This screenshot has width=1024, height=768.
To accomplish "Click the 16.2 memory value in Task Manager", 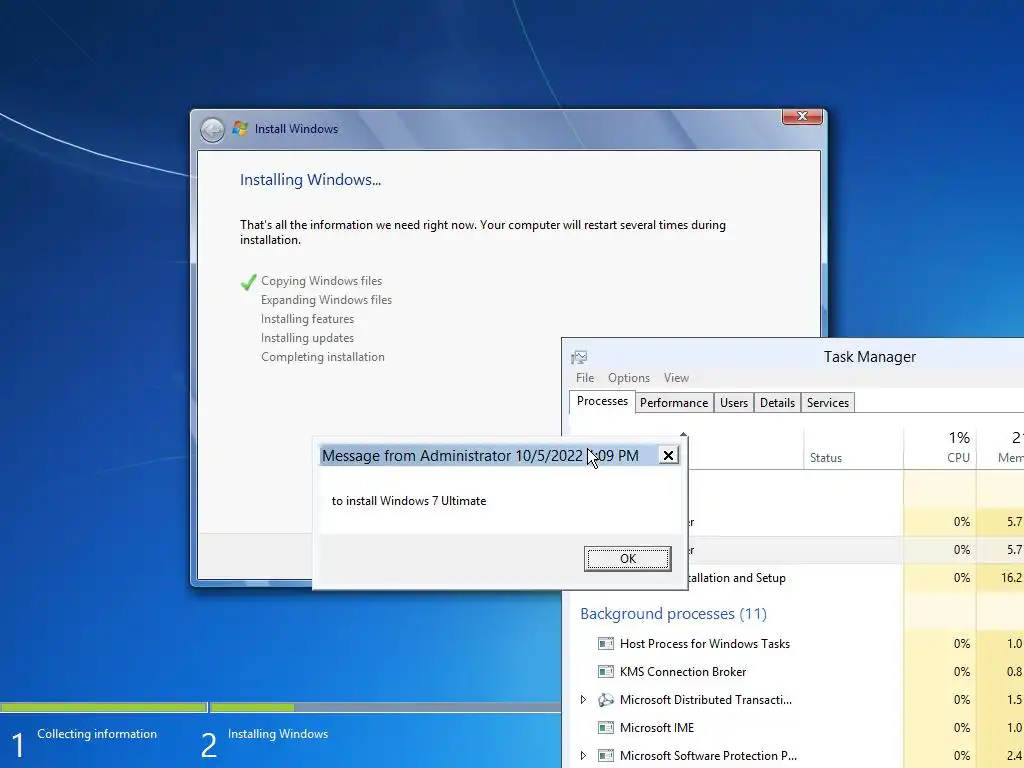I will [x=1011, y=578].
